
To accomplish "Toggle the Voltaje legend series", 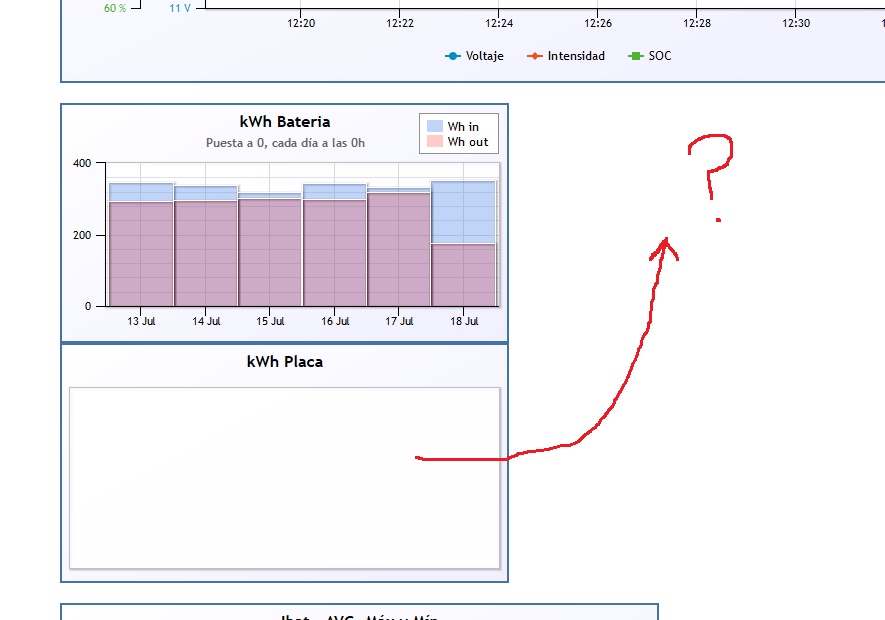I will 474,56.
